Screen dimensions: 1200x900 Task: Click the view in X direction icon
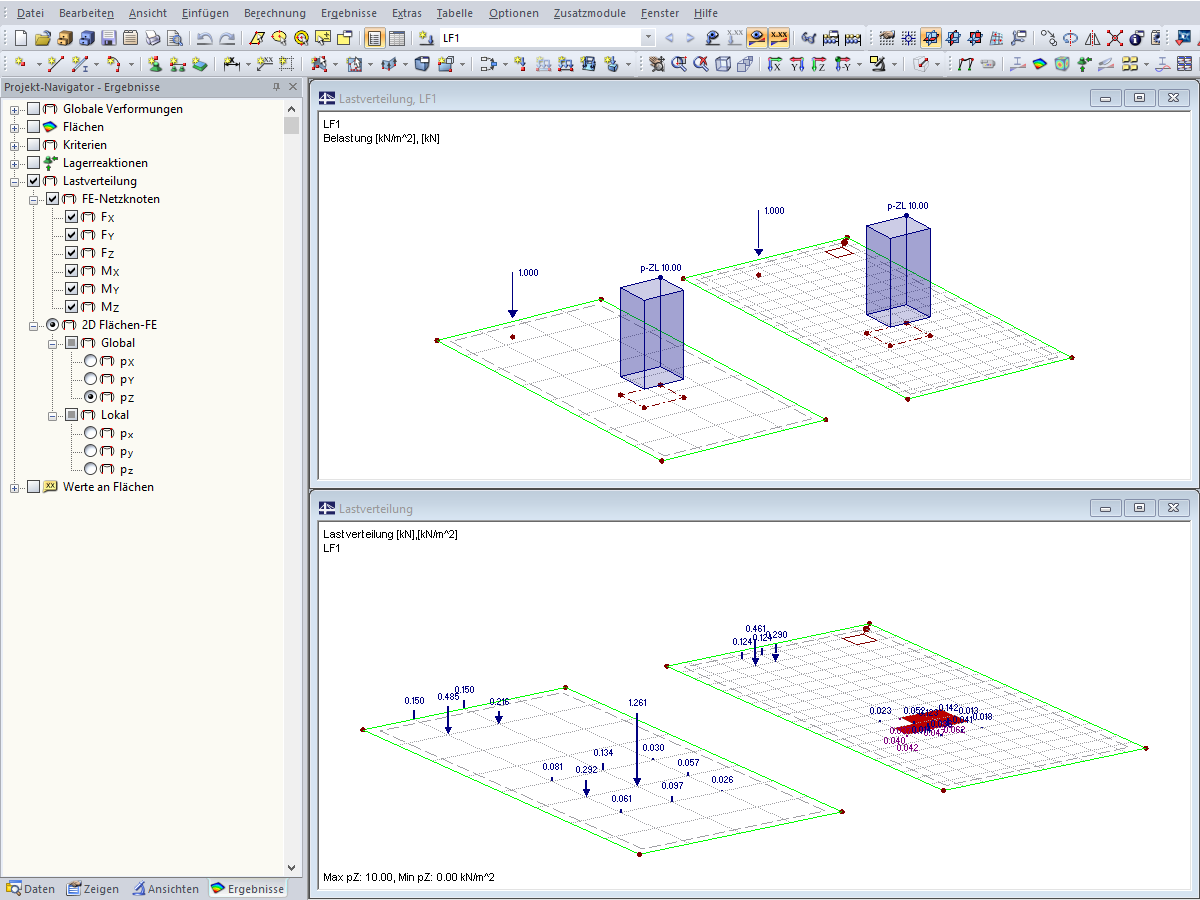(775, 63)
